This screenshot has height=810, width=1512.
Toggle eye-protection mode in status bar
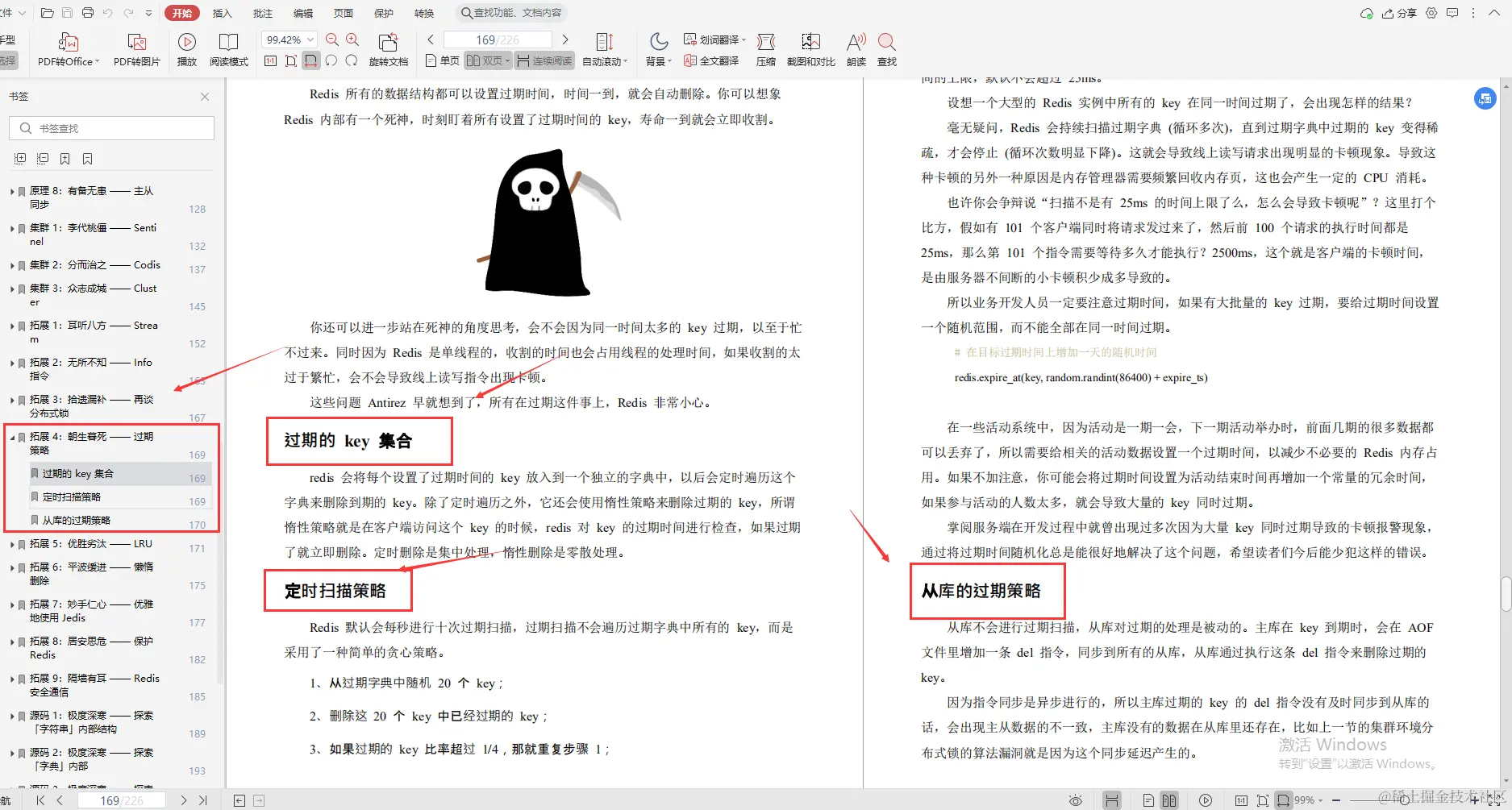coord(1076,800)
